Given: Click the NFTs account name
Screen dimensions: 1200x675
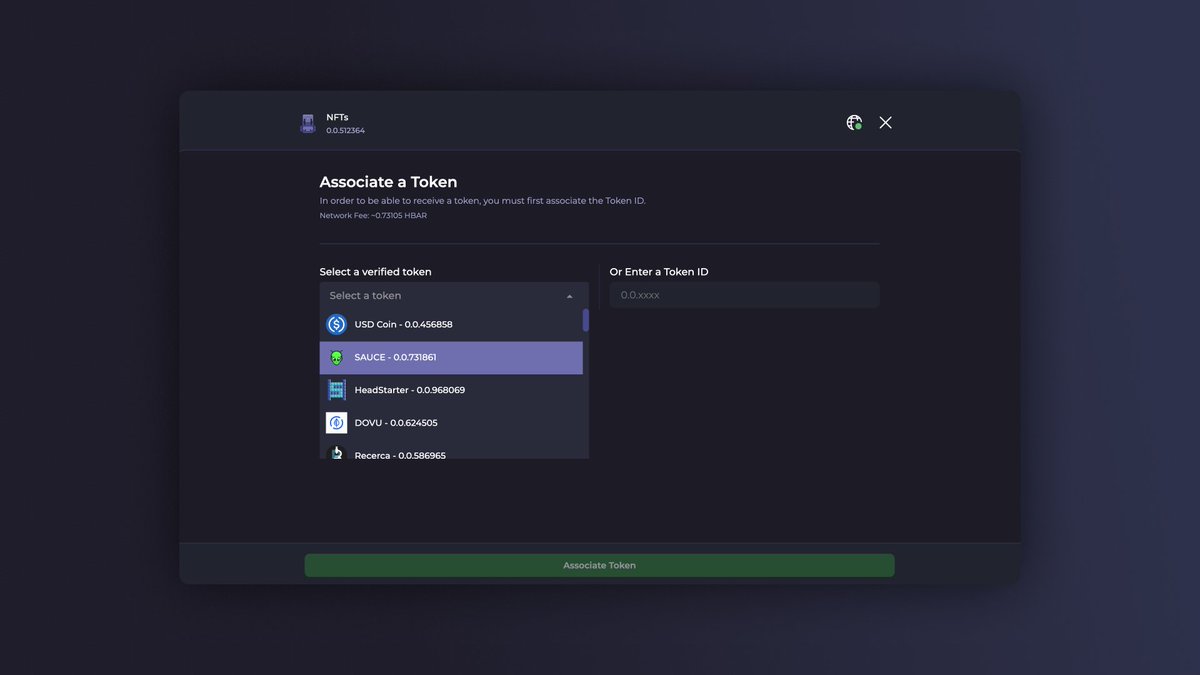Looking at the screenshot, I should pos(337,117).
